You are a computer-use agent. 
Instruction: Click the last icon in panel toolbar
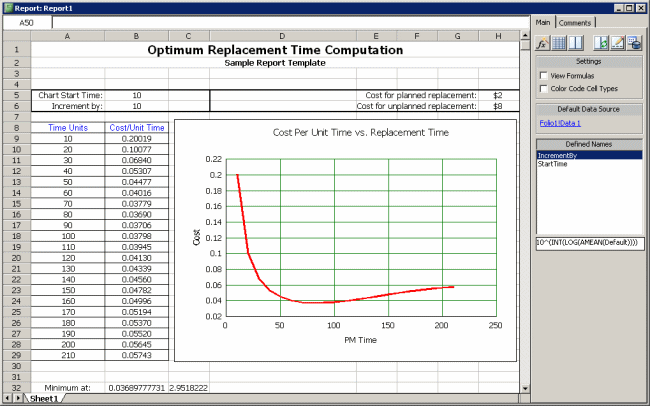point(634,43)
